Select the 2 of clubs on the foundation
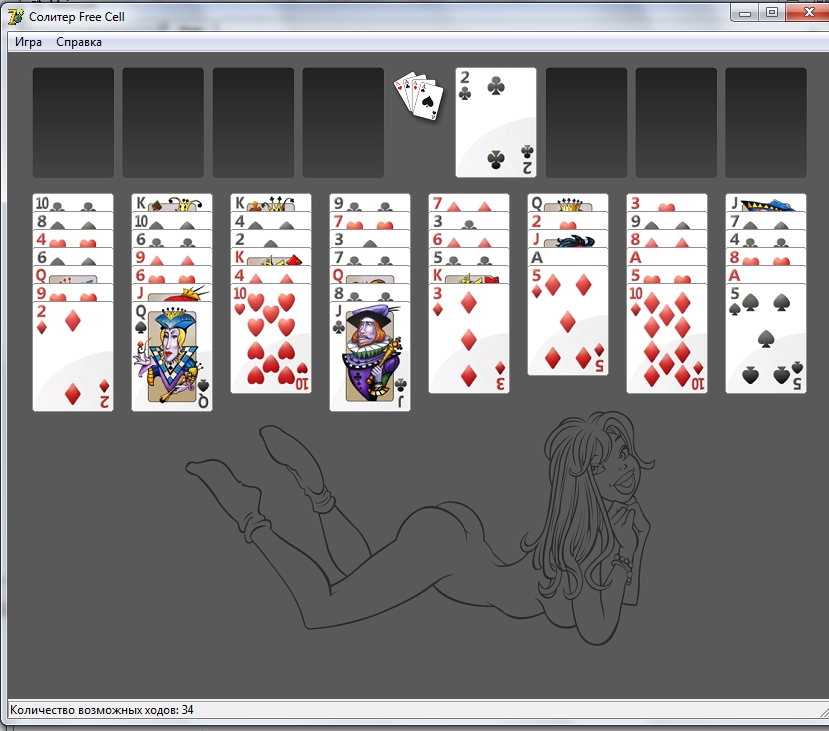Image resolution: width=829 pixels, height=731 pixels. click(x=496, y=122)
